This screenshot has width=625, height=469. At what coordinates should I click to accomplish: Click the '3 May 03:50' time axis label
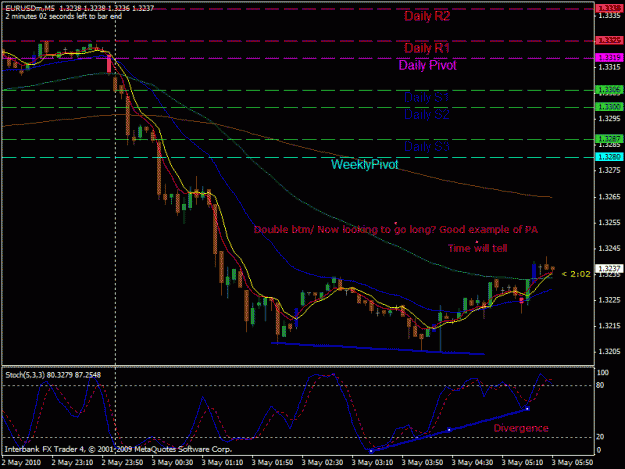(422, 463)
